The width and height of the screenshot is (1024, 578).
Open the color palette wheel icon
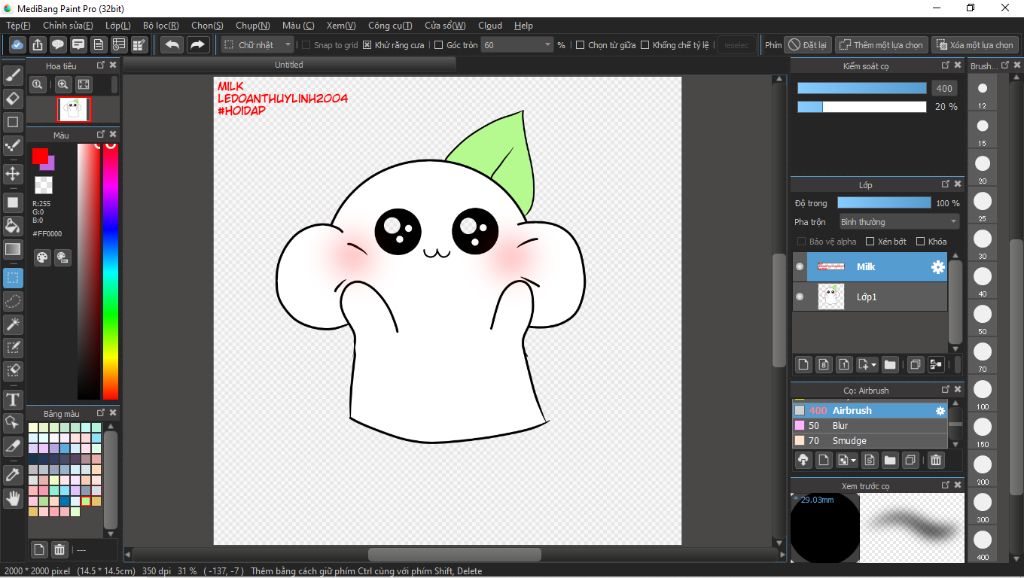pos(42,257)
